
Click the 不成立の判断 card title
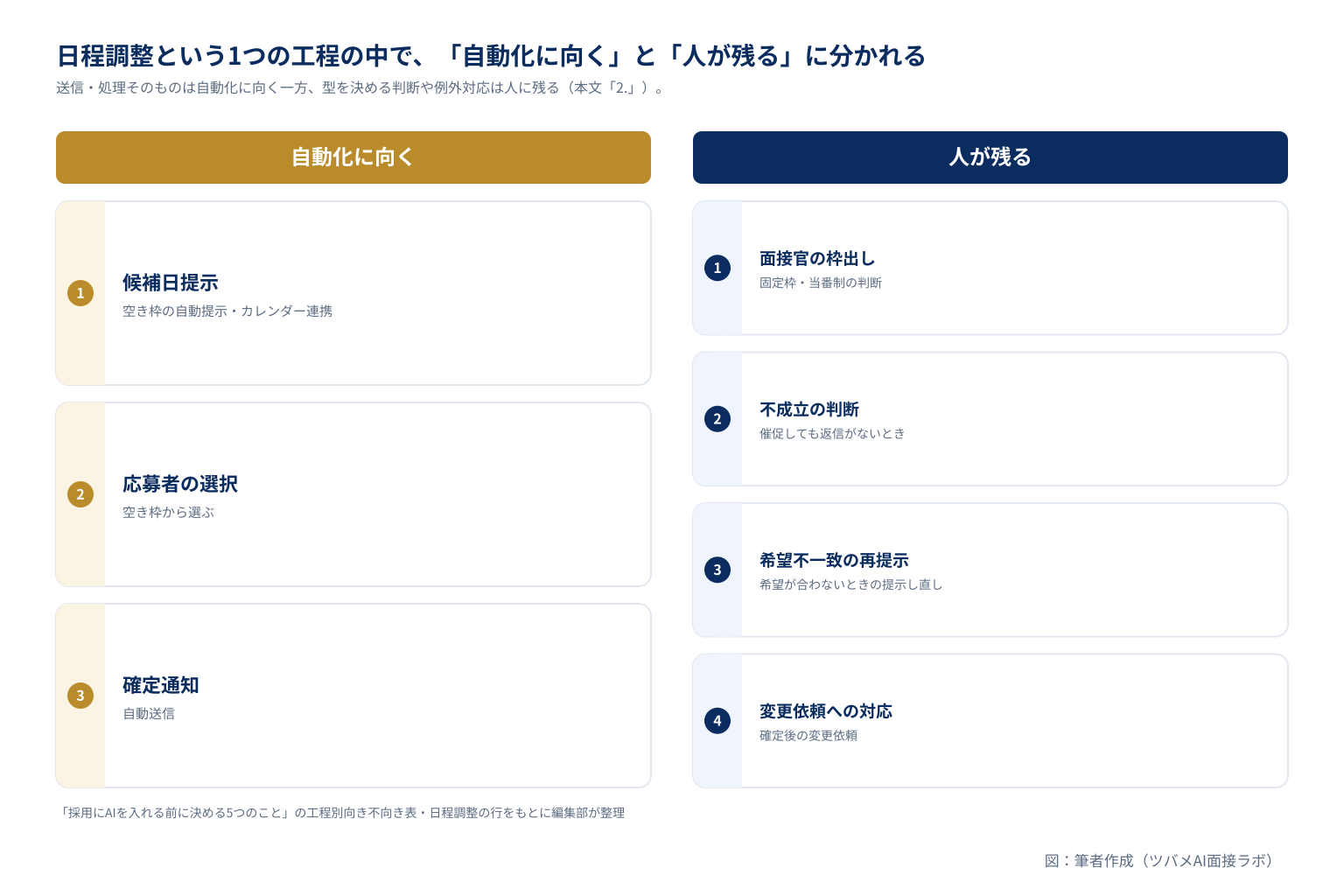point(809,409)
